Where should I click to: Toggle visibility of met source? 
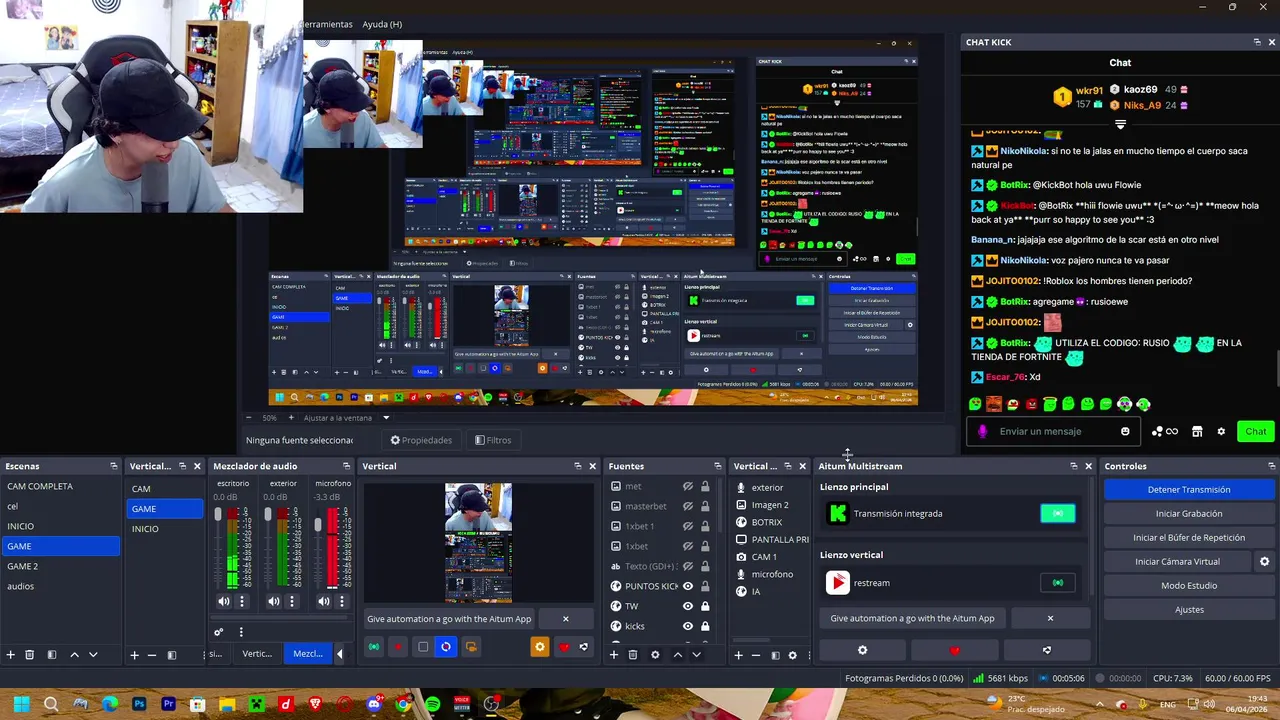(688, 487)
